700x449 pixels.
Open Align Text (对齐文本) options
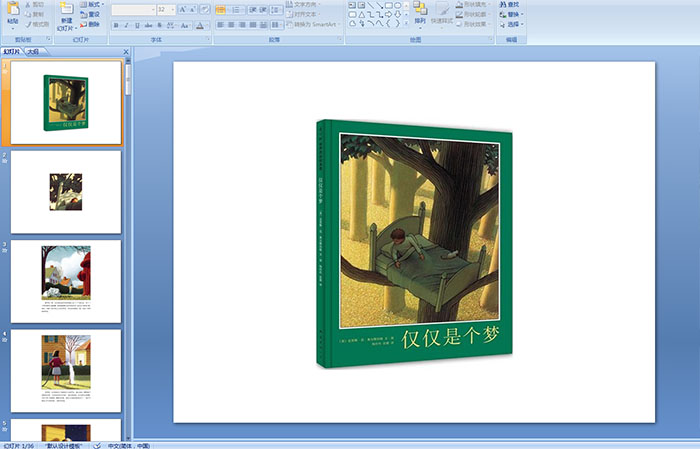[x=303, y=14]
